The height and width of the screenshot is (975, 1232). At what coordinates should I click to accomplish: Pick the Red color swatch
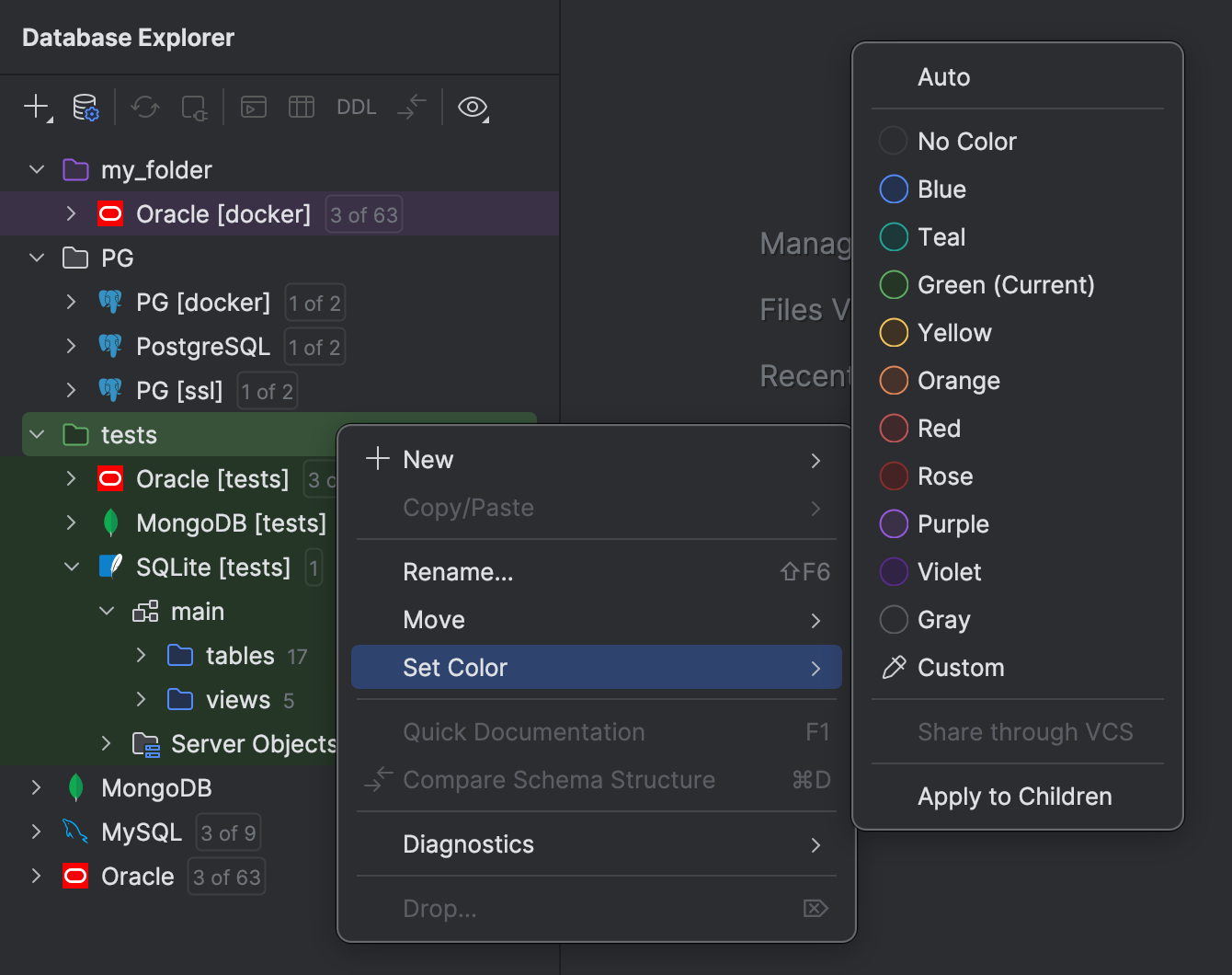[894, 429]
